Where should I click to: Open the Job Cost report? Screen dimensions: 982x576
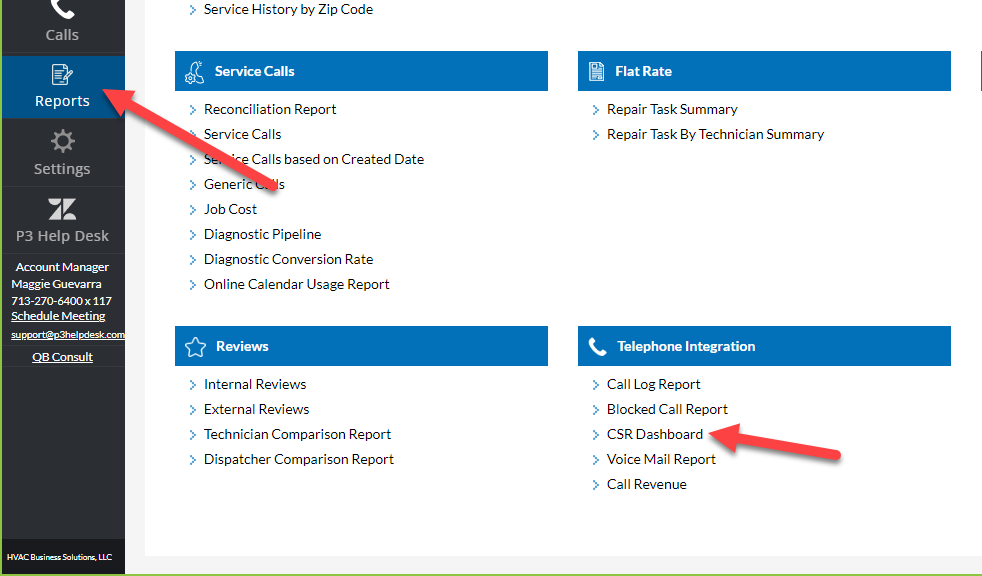tap(230, 210)
